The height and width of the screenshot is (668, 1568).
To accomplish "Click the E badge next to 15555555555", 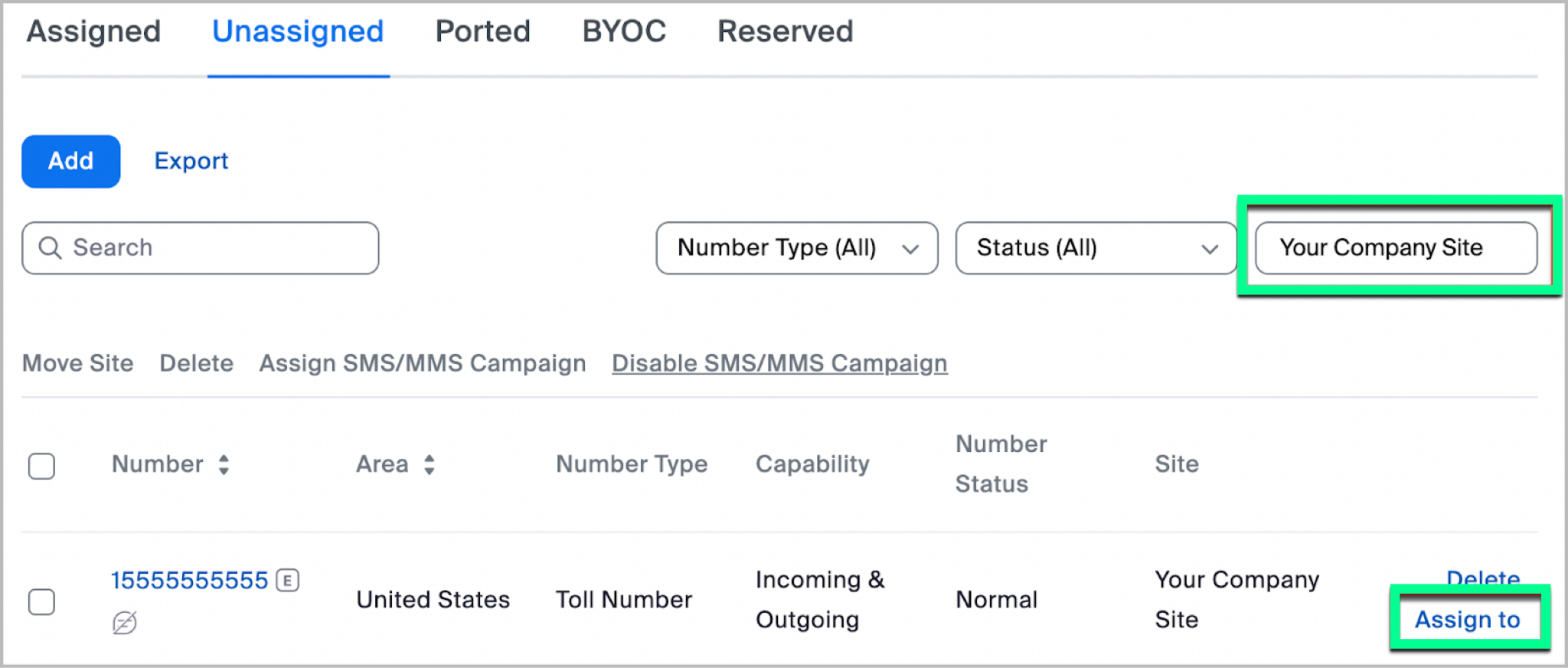I will click(288, 581).
